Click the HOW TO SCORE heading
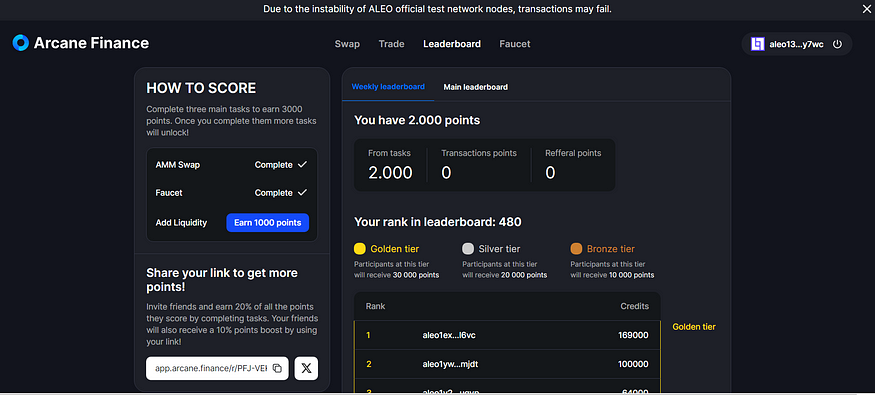Screen dimensions: 875x395 (201, 88)
